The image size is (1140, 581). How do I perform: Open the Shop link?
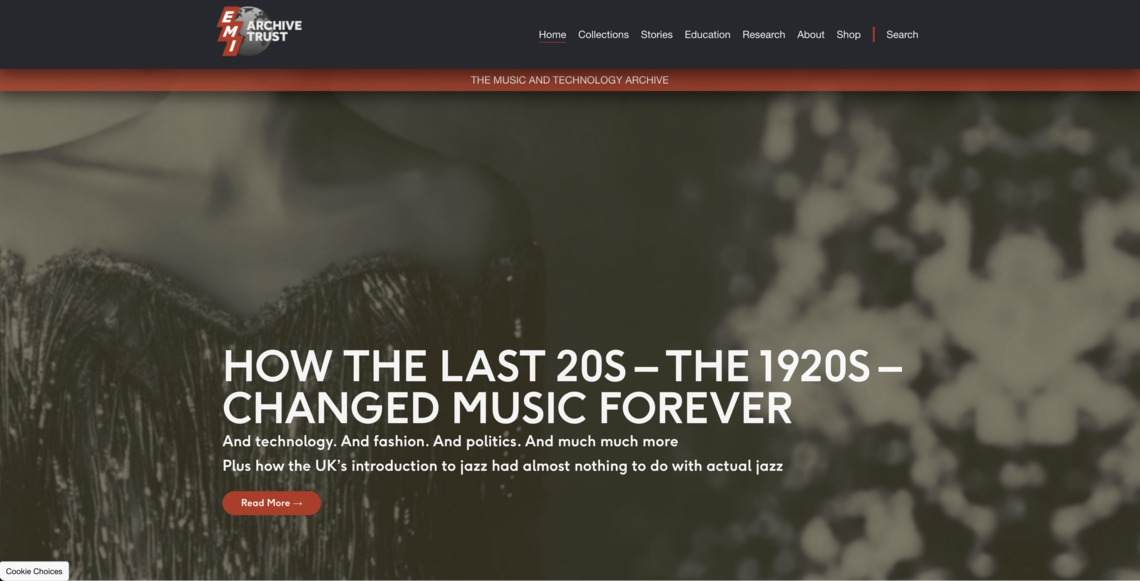tap(848, 34)
